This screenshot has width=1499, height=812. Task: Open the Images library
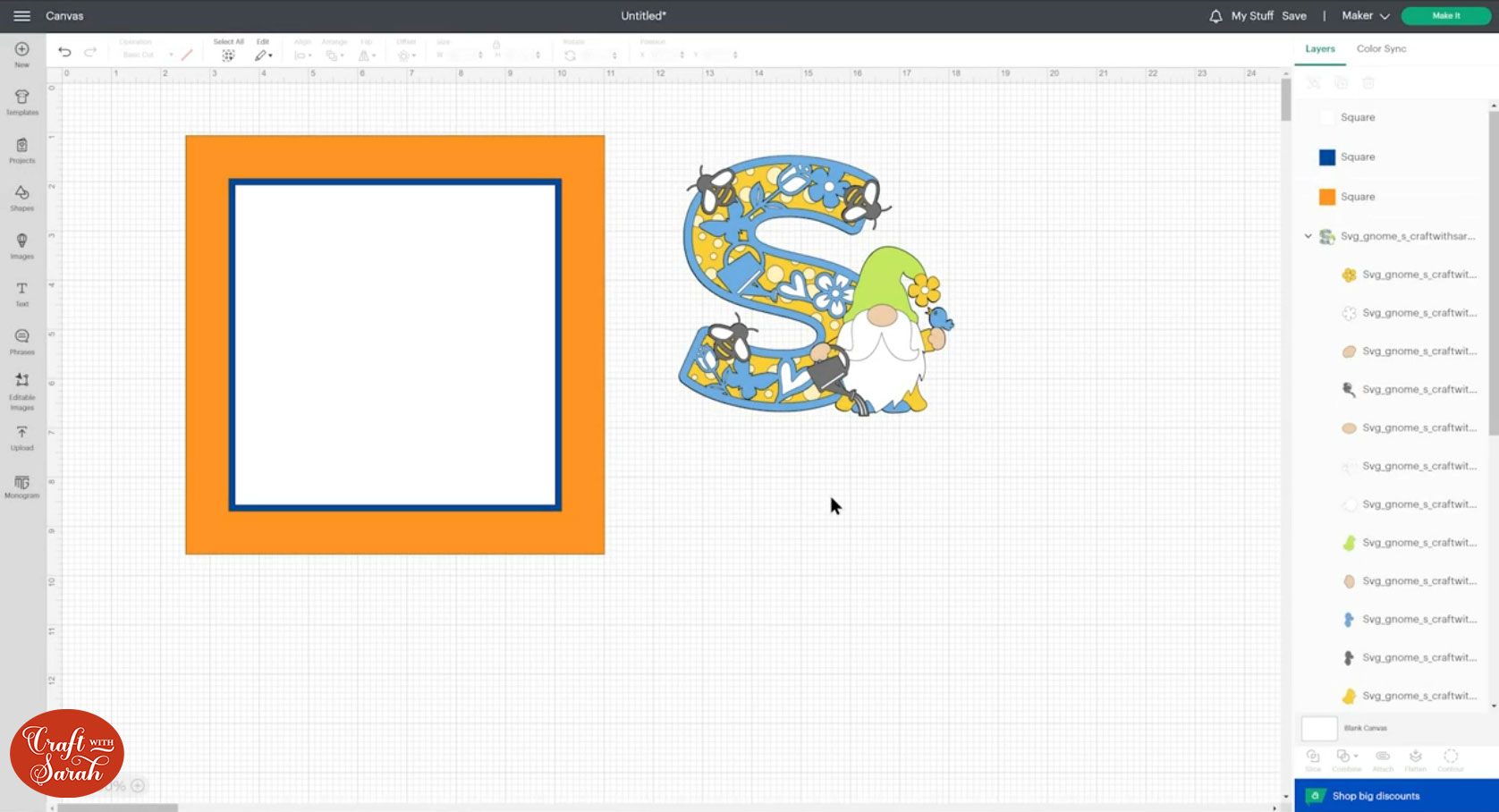(22, 246)
